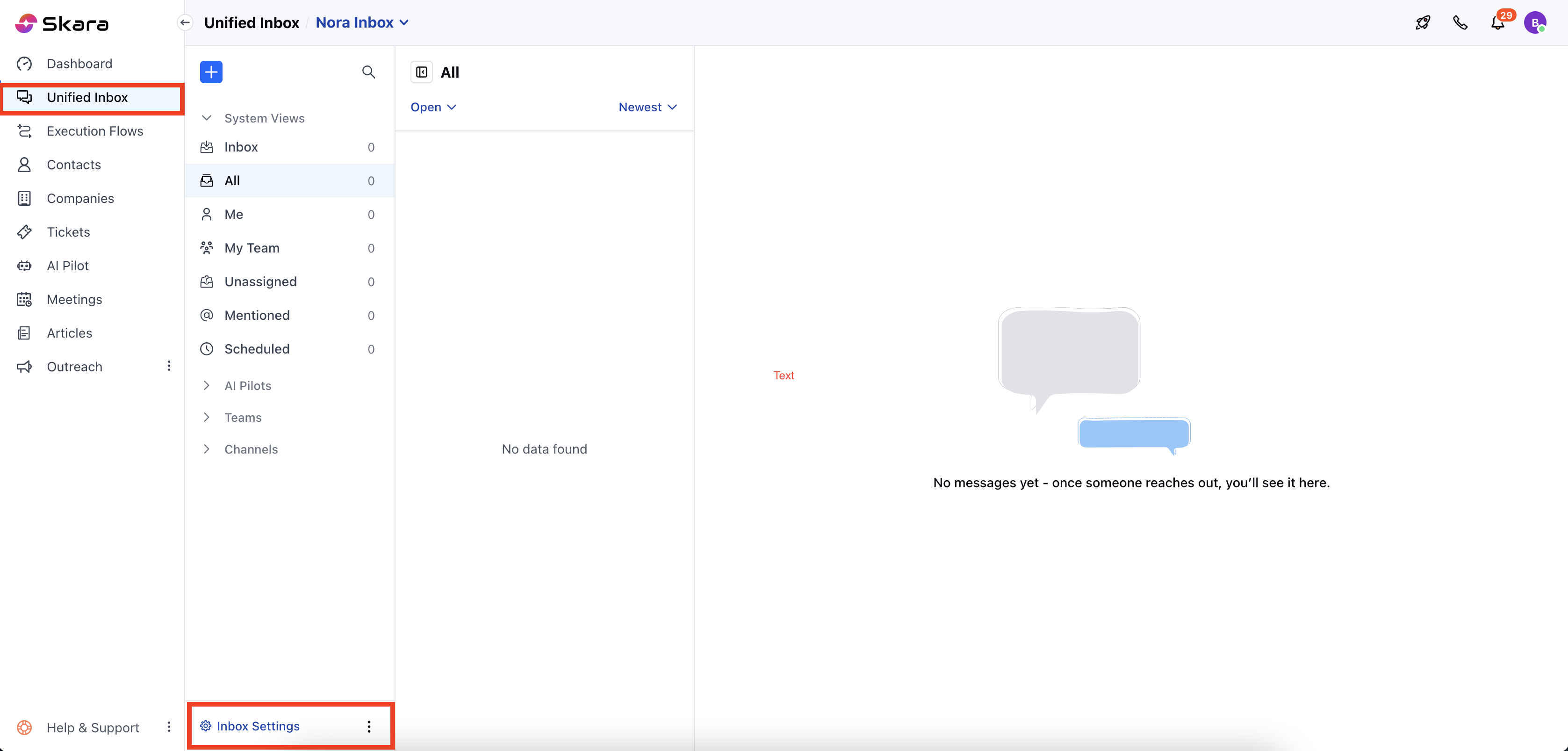Click the blue plus new conversation button
The image size is (1568, 751).
[210, 72]
